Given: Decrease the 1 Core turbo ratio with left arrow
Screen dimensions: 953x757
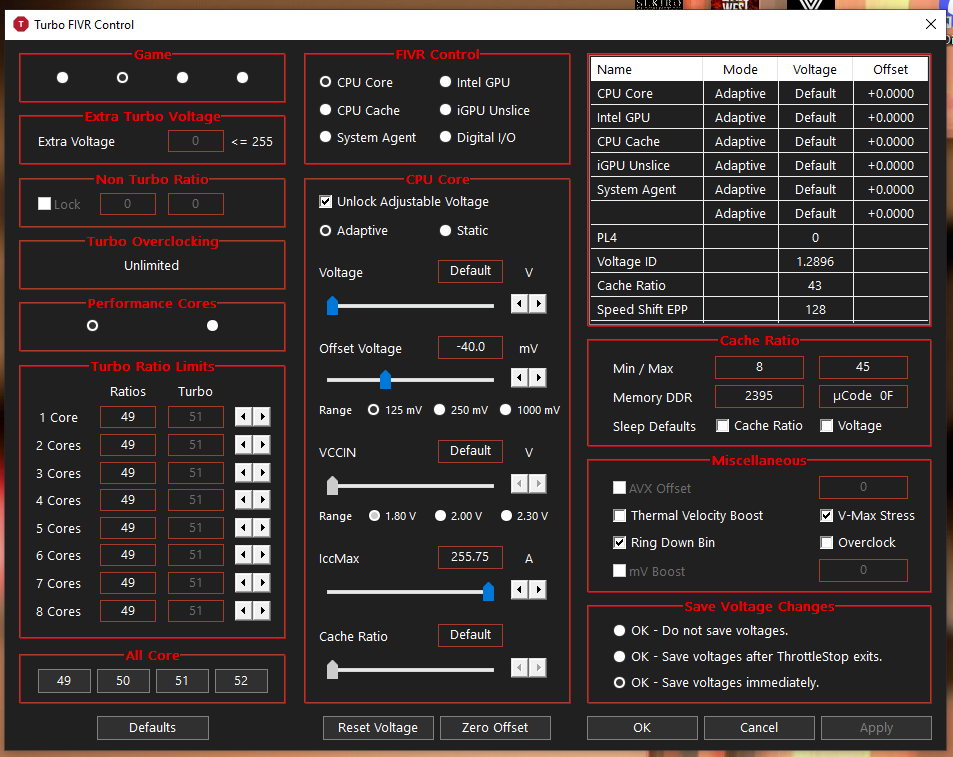Looking at the screenshot, I should tap(243, 417).
